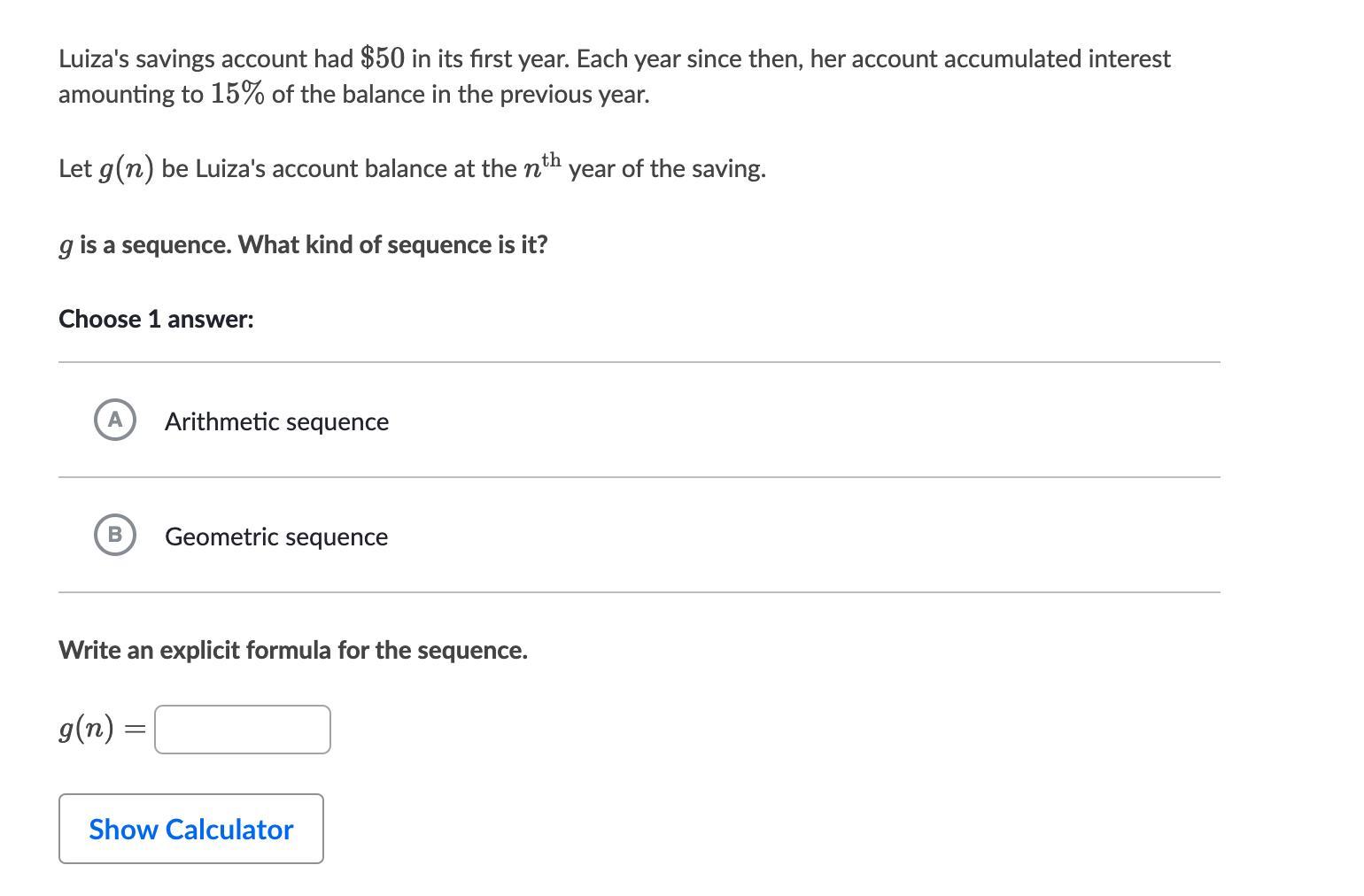
Task: Click the 'g(n) =' label beside the input
Action: pos(101,730)
